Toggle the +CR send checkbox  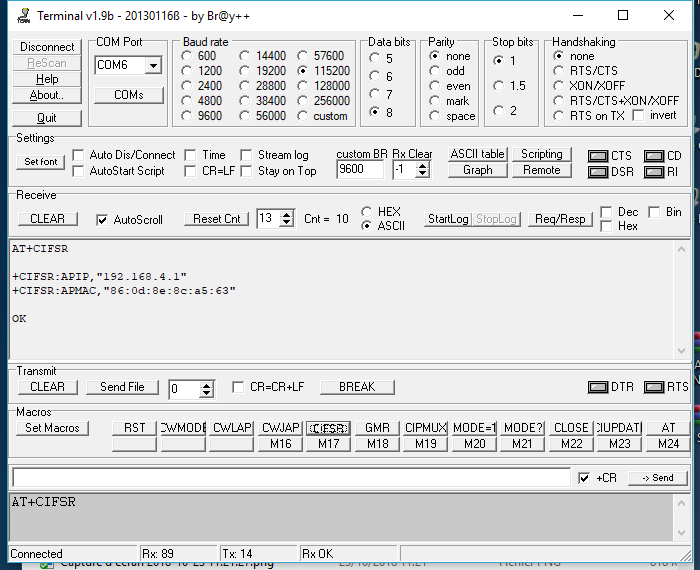(x=583, y=478)
